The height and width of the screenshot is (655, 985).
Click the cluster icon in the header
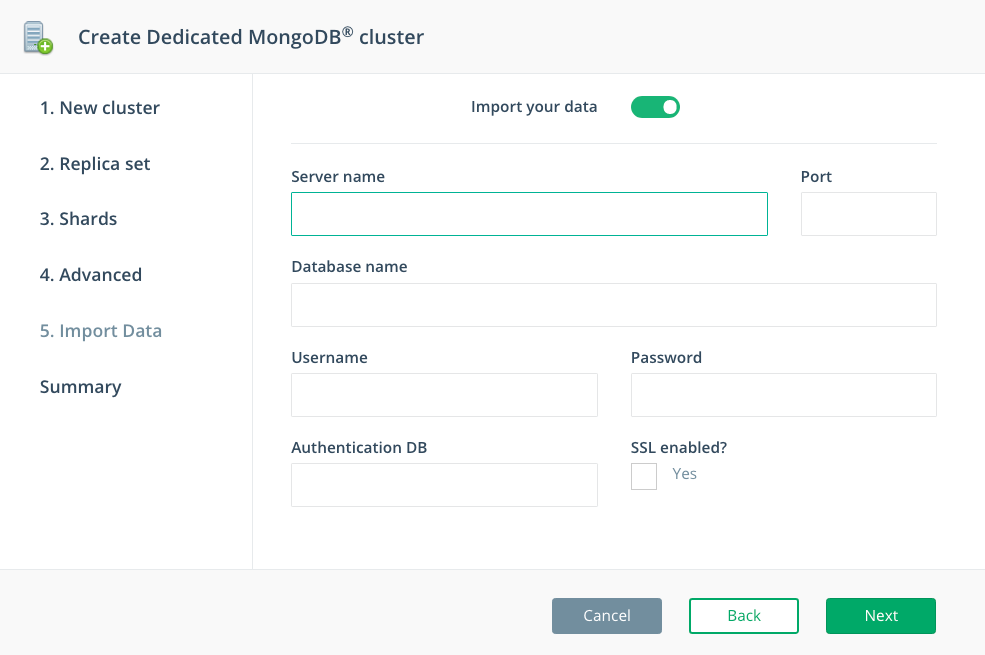(38, 37)
